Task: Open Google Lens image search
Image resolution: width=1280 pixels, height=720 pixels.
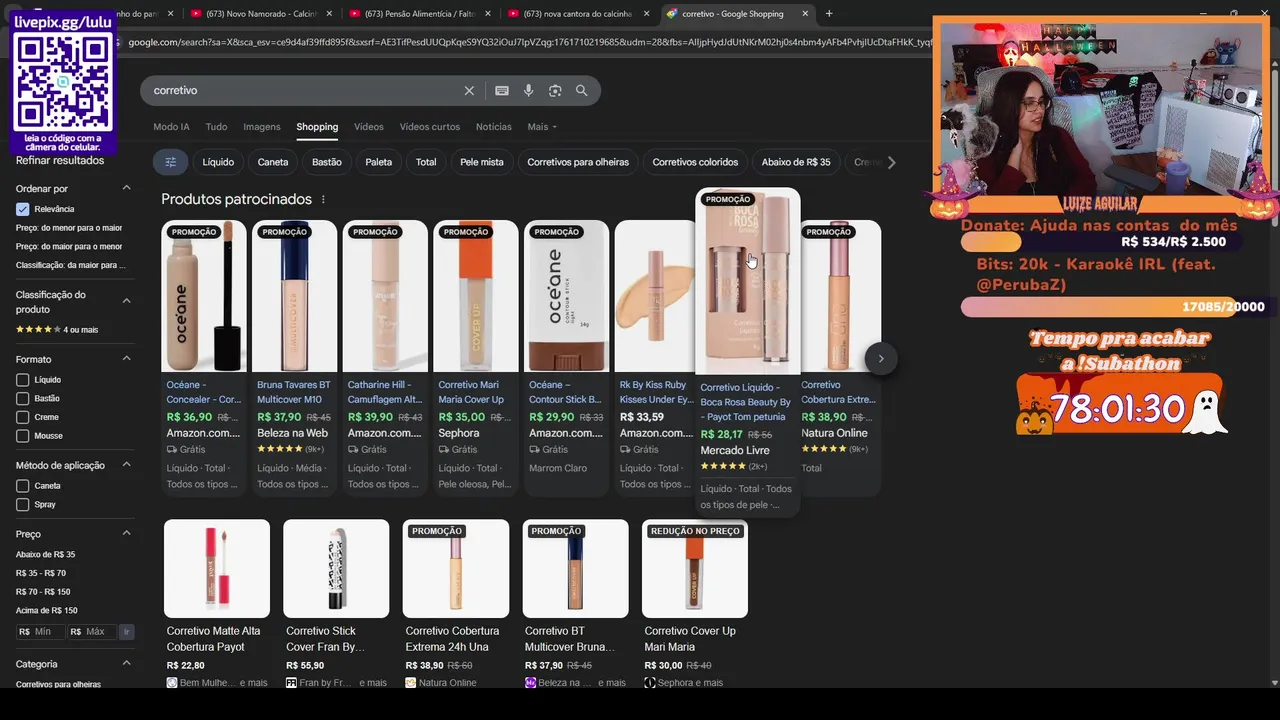Action: click(555, 91)
